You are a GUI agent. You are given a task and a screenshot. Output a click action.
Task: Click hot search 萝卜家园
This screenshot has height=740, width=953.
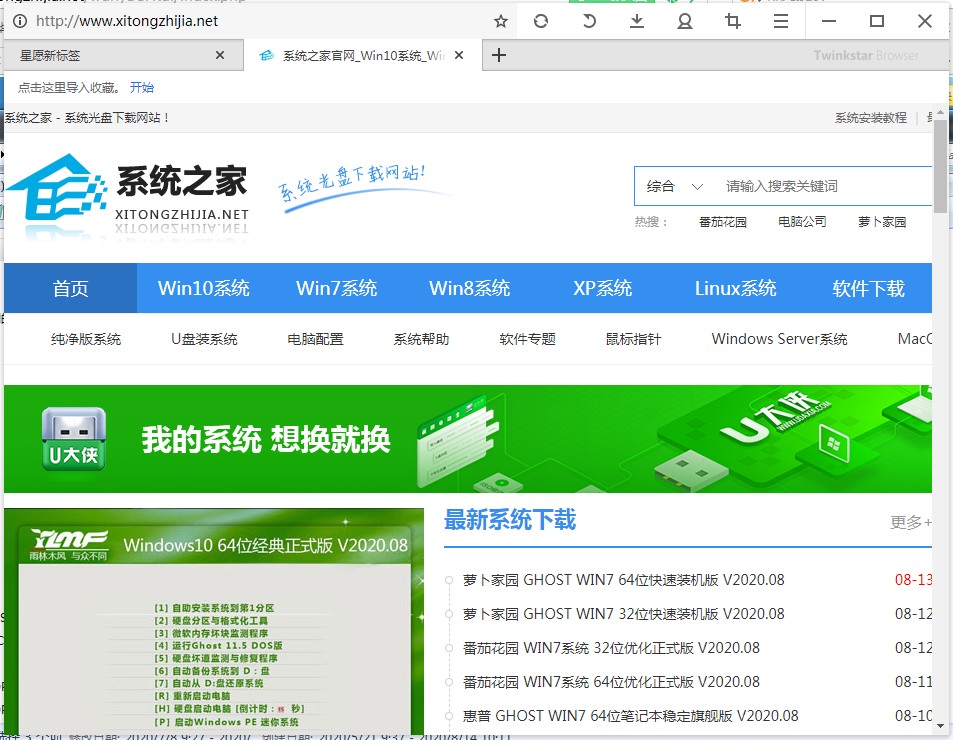coord(882,222)
